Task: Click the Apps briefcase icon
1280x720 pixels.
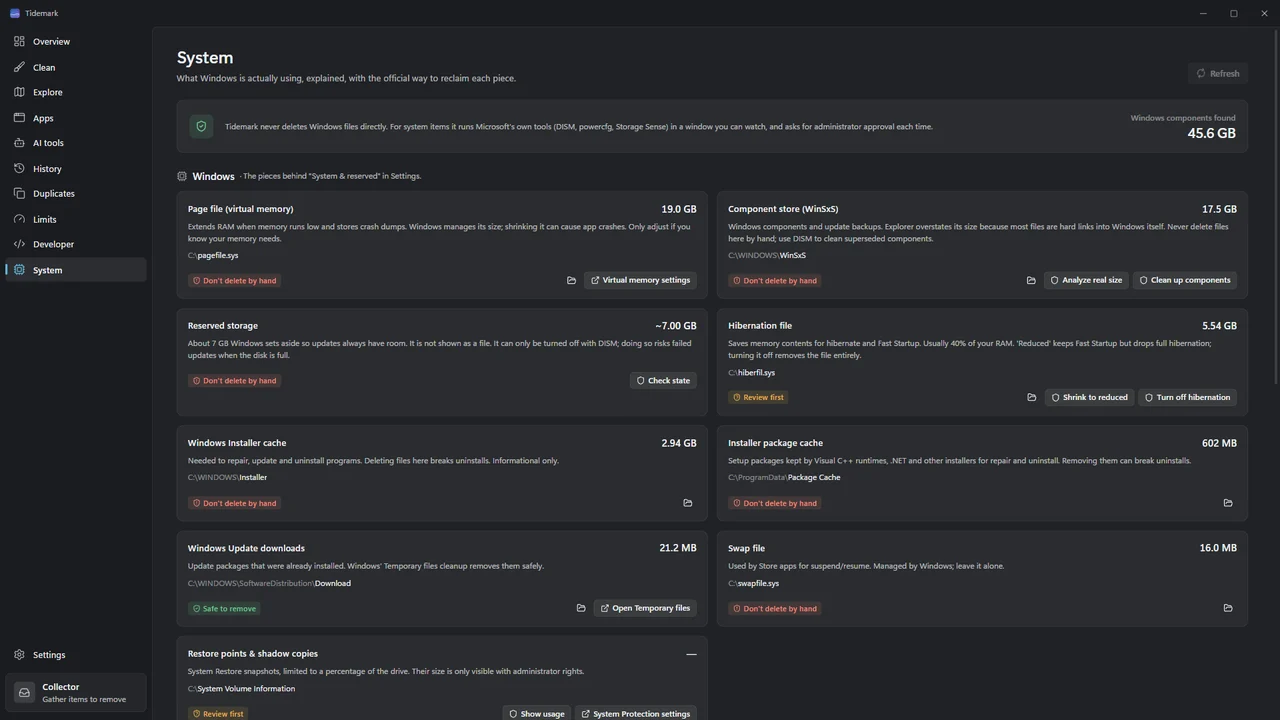Action: point(19,117)
